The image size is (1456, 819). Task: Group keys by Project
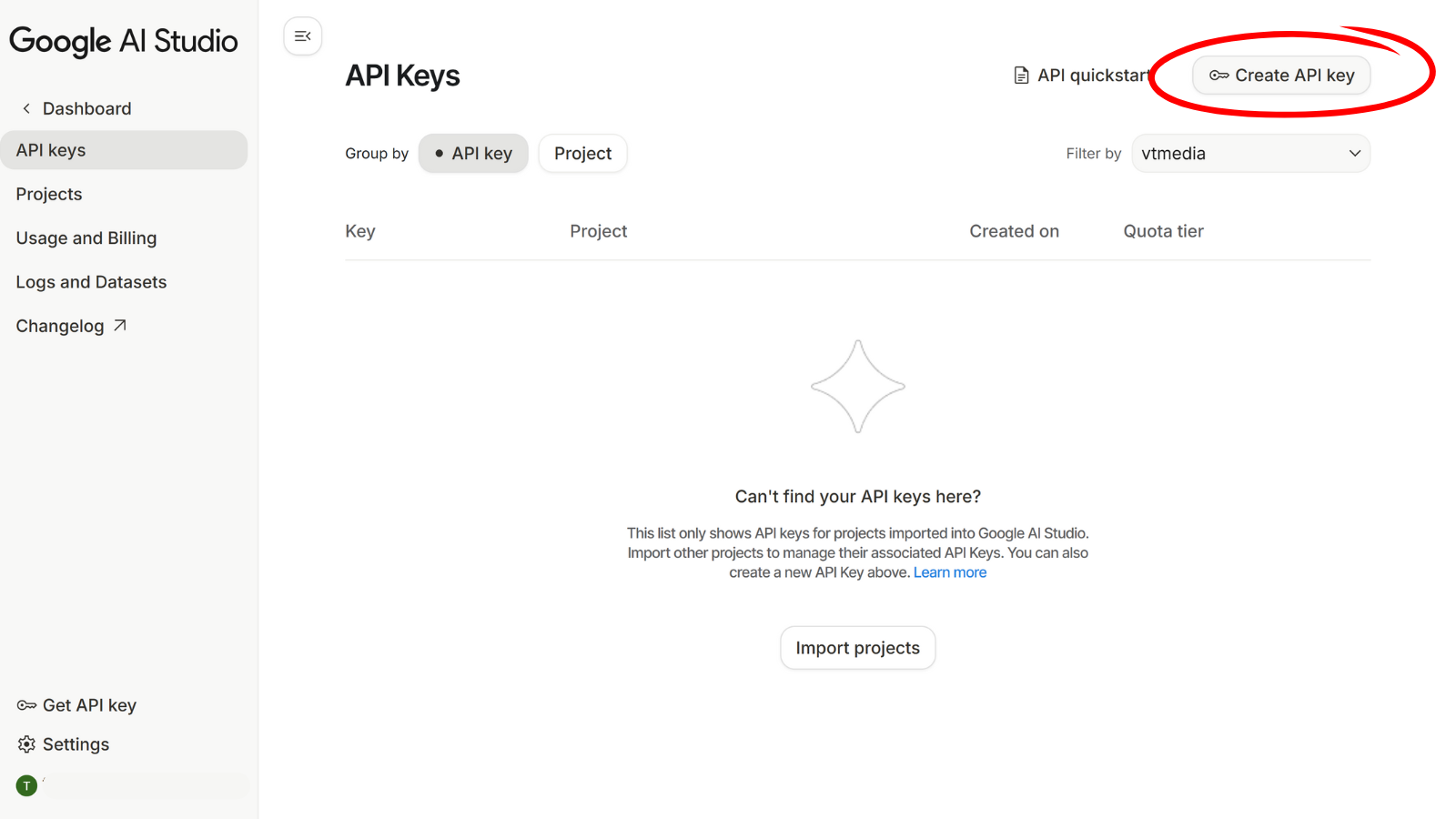[x=582, y=154]
